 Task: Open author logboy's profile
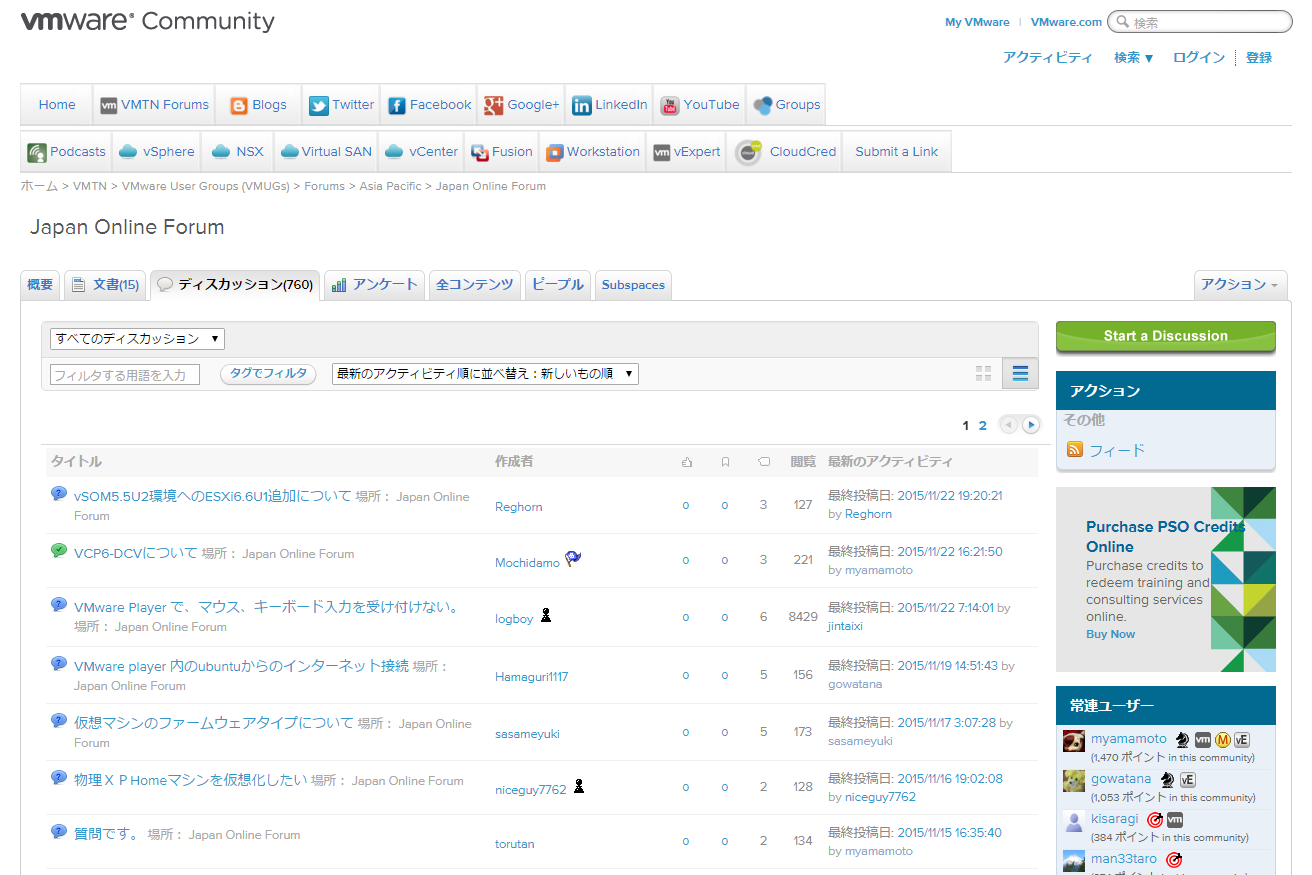514,619
